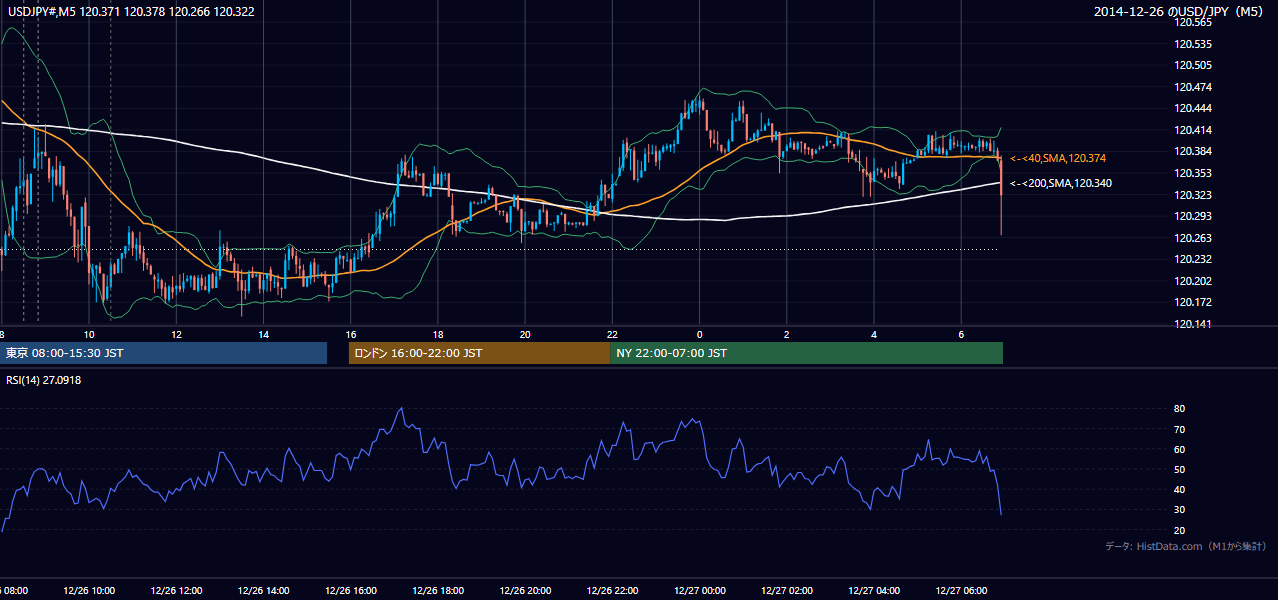The width and height of the screenshot is (1278, 600).
Task: Click the 120.384 price axis label
Action: tap(1191, 151)
